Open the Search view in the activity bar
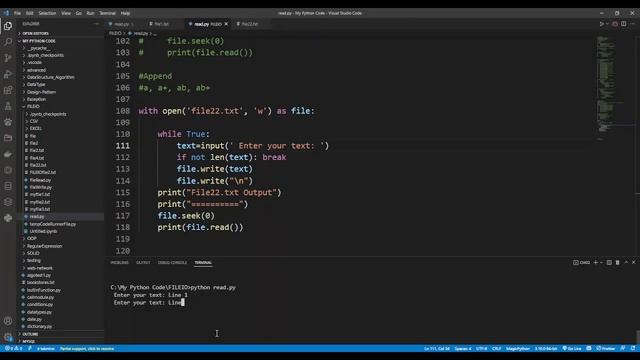This screenshot has height=360, width=640. pos(8,42)
